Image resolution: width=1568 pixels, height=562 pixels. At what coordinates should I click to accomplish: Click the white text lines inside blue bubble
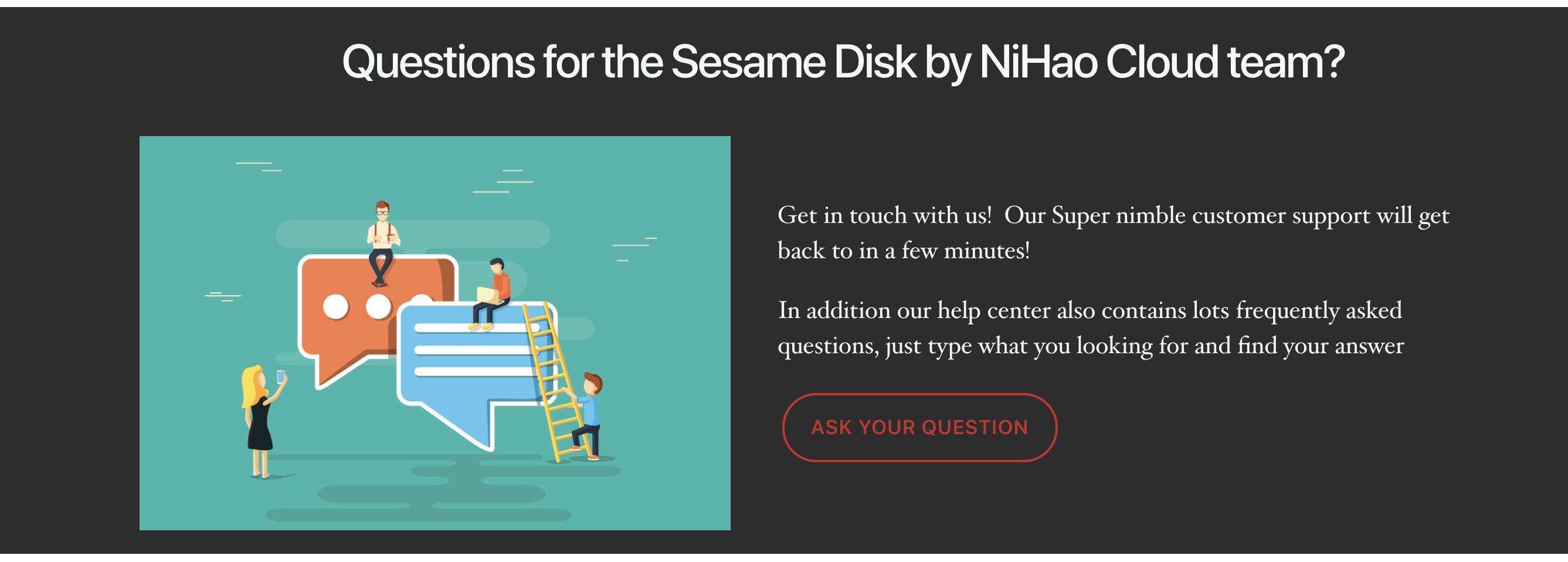pyautogui.click(x=476, y=350)
